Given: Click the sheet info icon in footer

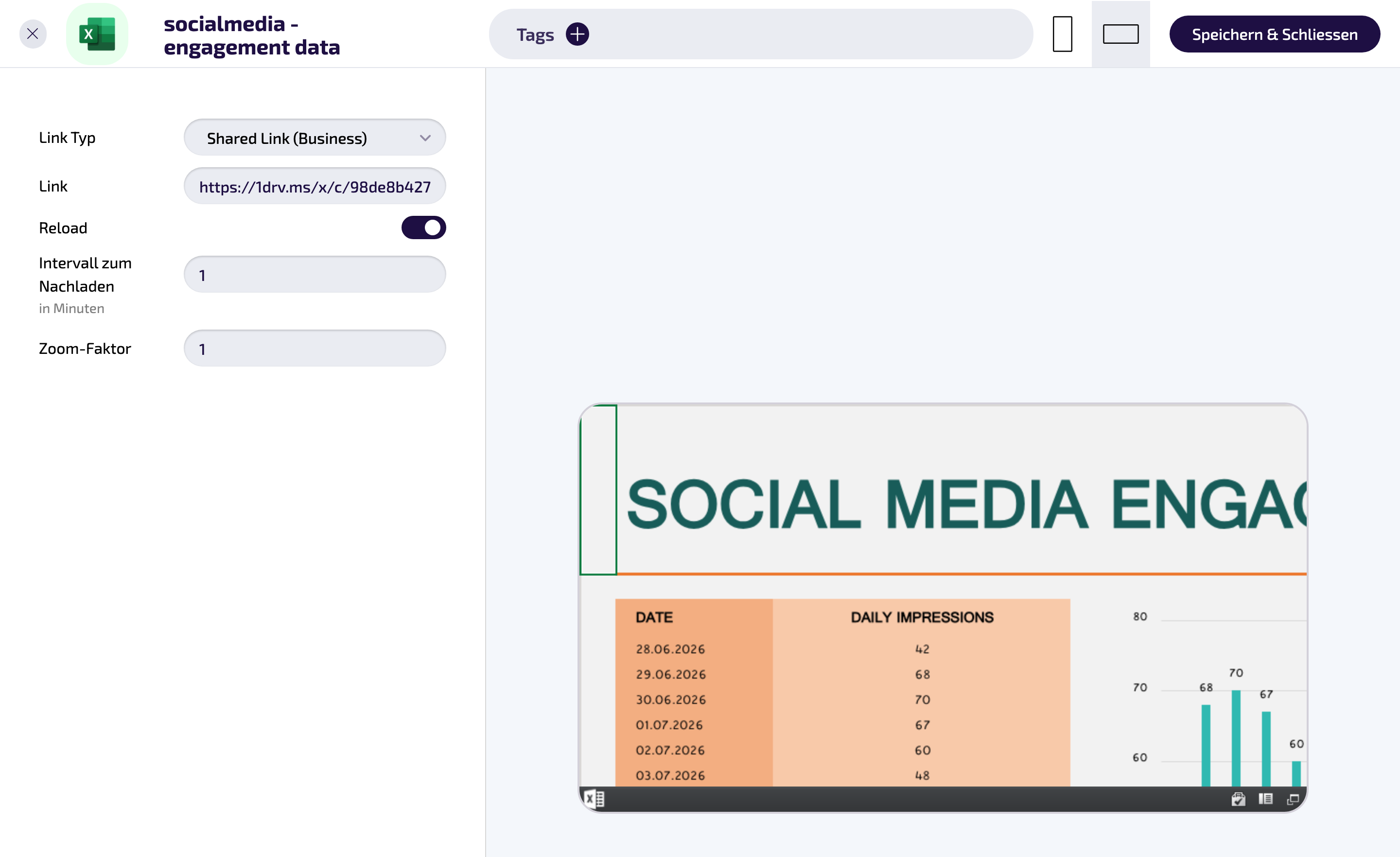Looking at the screenshot, I should point(1265,799).
